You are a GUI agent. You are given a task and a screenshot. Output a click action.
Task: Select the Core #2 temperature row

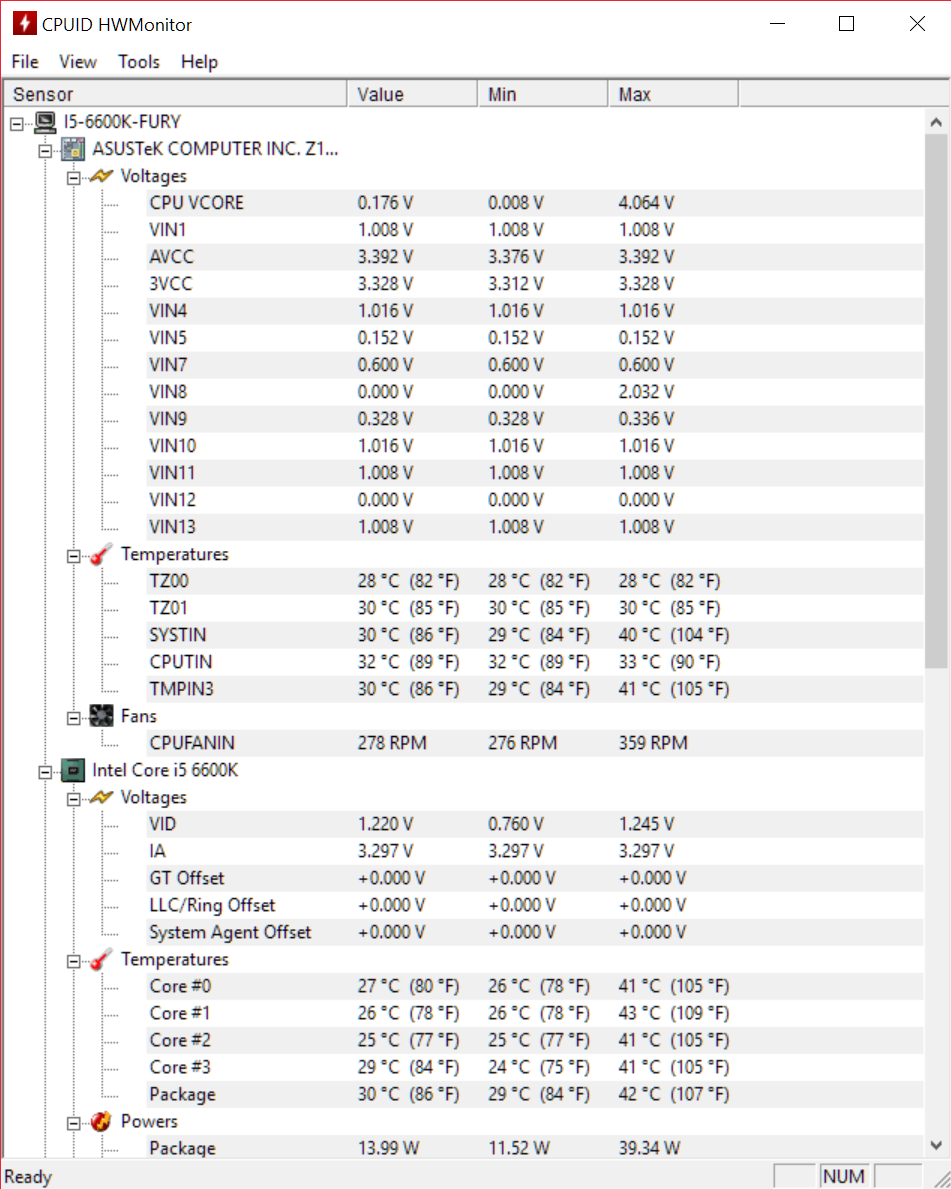tap(535, 1040)
